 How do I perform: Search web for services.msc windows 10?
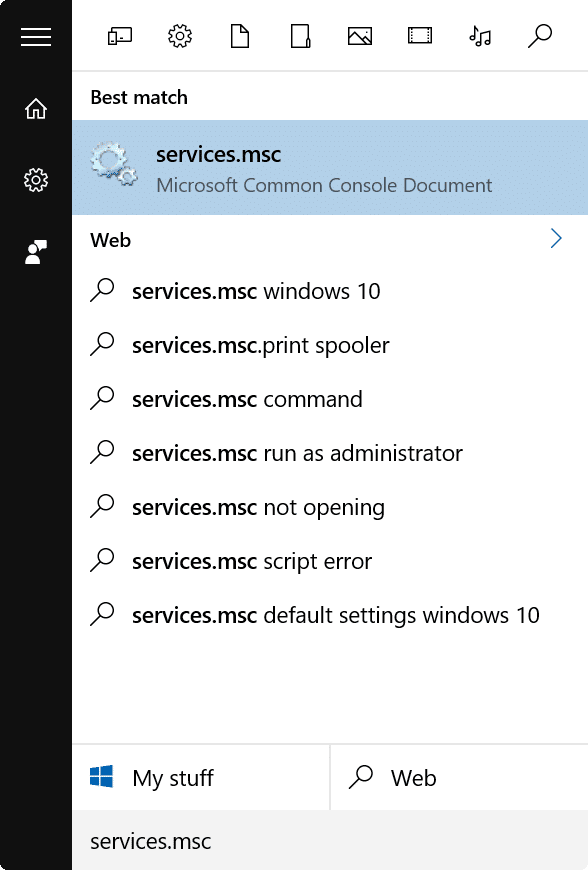click(x=330, y=291)
